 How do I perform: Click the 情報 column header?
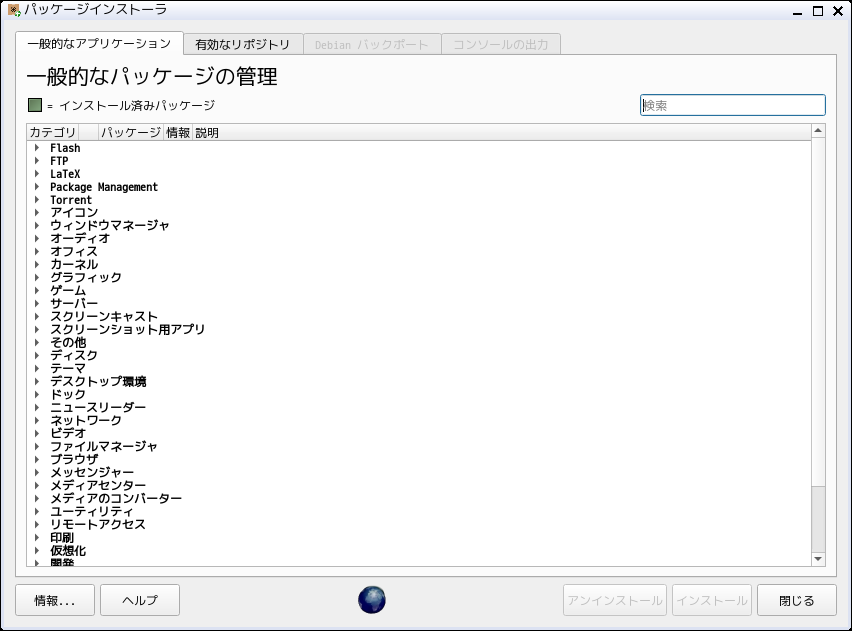tap(178, 133)
